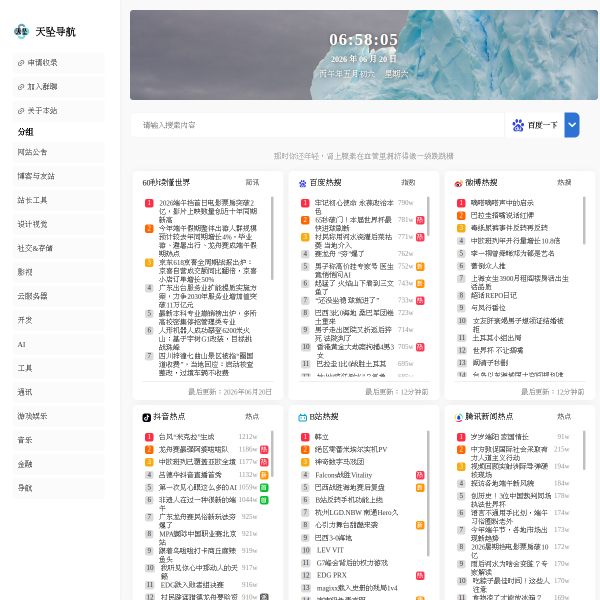Open 加入群聊 in the sidebar
This screenshot has width=600, height=600.
coord(59,87)
